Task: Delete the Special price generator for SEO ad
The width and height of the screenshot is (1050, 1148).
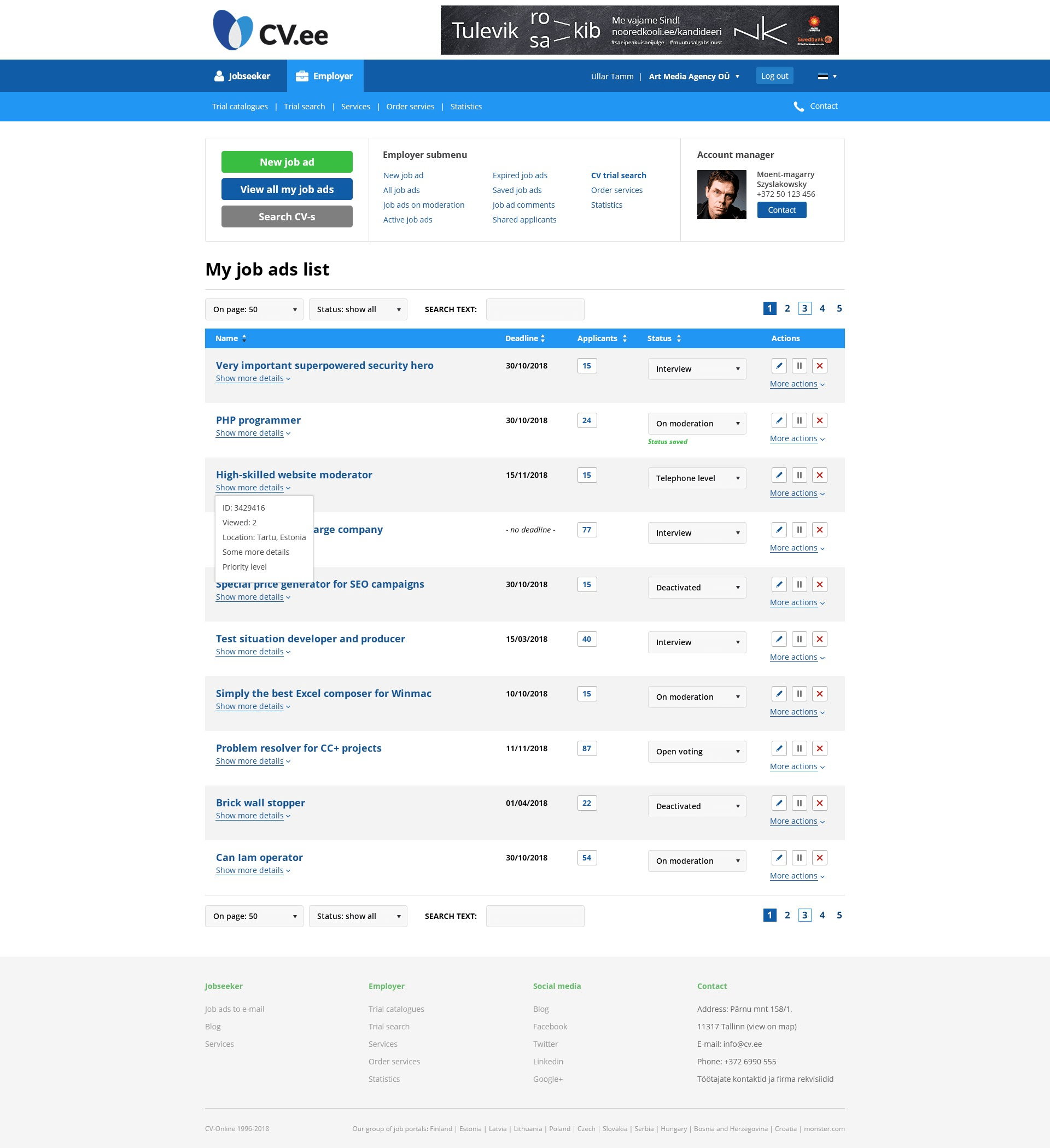Action: tap(819, 584)
